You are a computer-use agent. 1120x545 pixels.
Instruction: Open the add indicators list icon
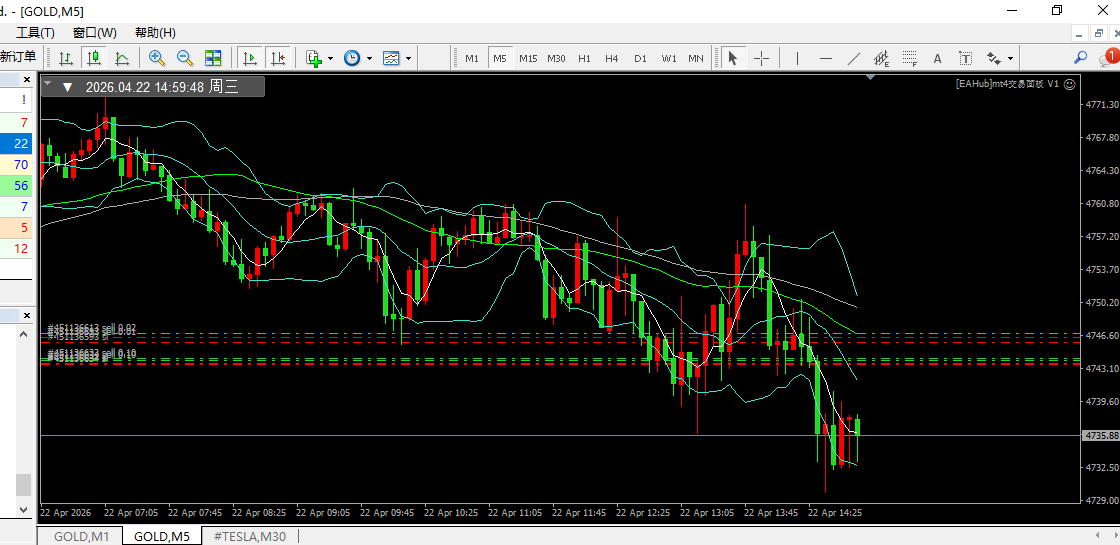point(314,59)
